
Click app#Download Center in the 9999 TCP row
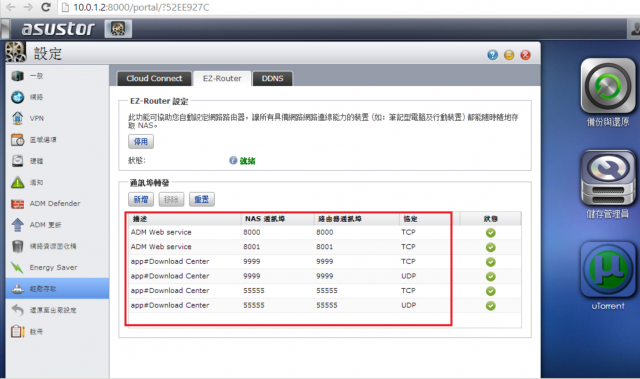coord(170,262)
